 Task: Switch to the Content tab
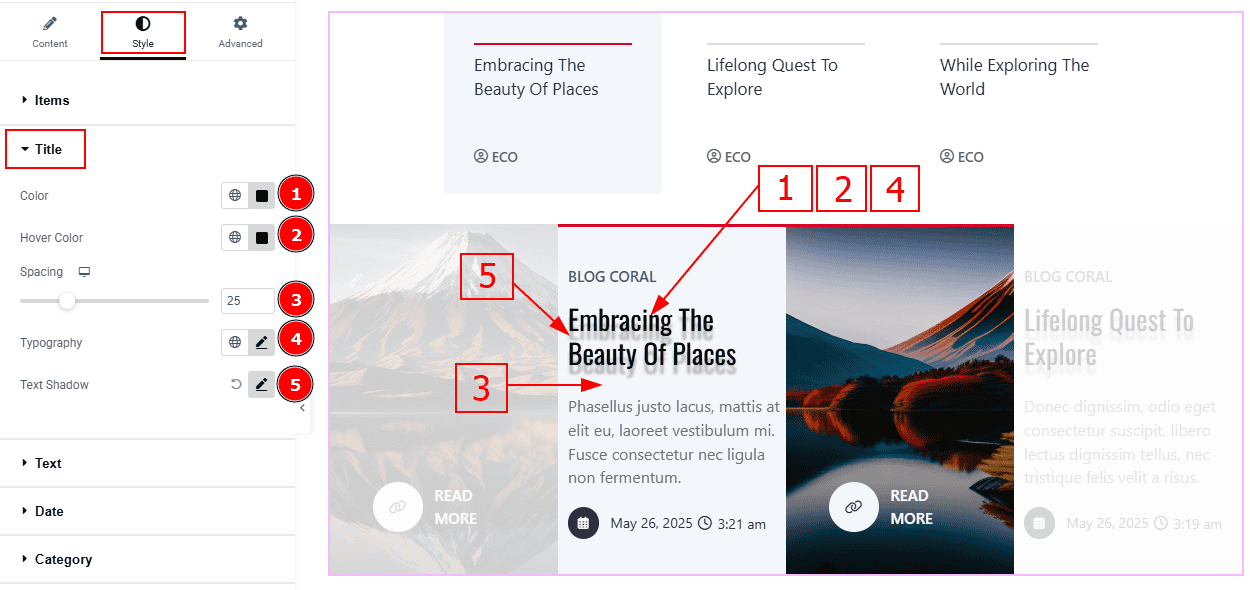tap(50, 32)
